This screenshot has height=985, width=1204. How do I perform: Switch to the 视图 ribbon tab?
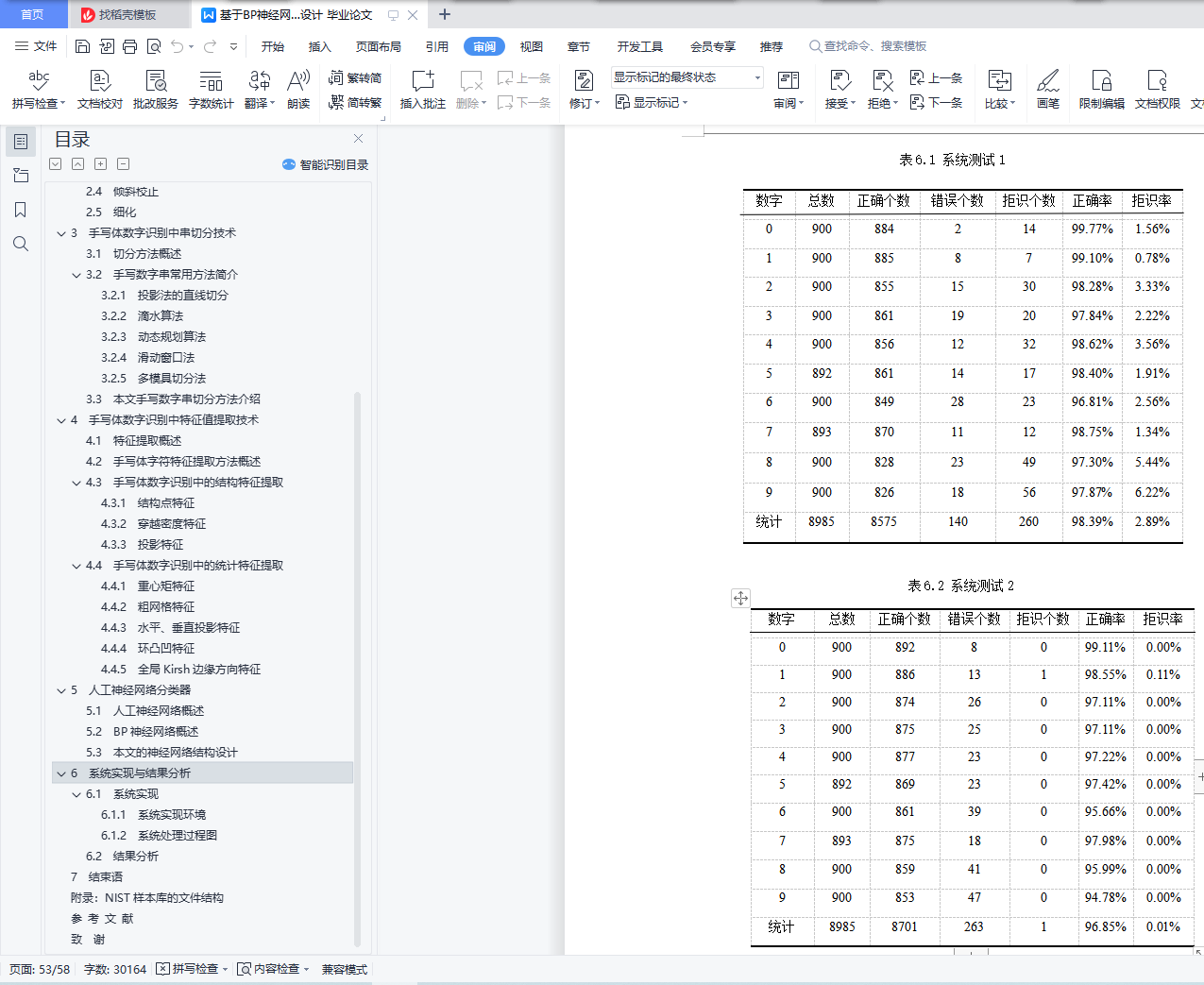(x=532, y=46)
